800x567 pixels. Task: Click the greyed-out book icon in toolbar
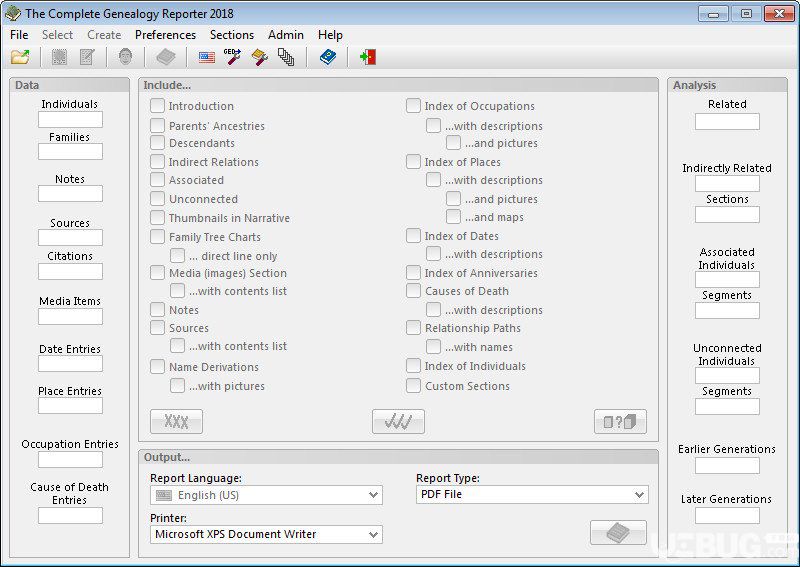(x=165, y=57)
